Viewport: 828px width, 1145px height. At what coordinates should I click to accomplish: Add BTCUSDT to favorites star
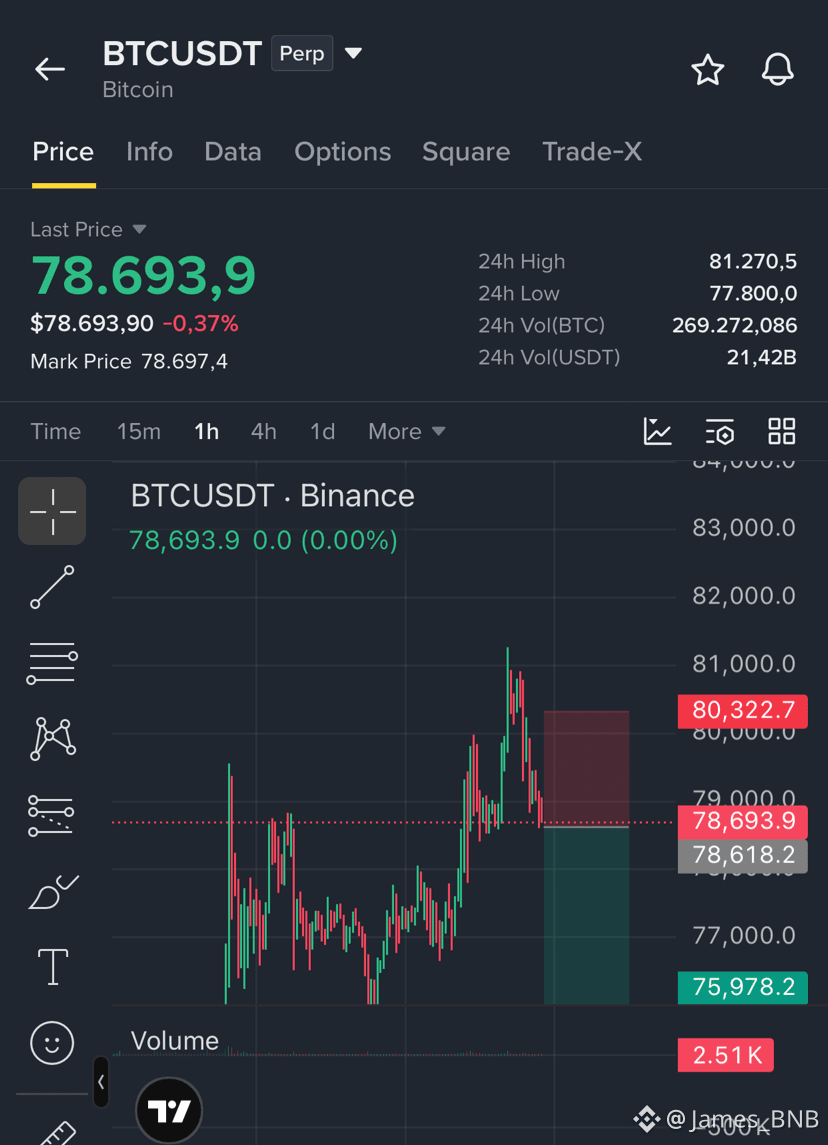click(708, 69)
